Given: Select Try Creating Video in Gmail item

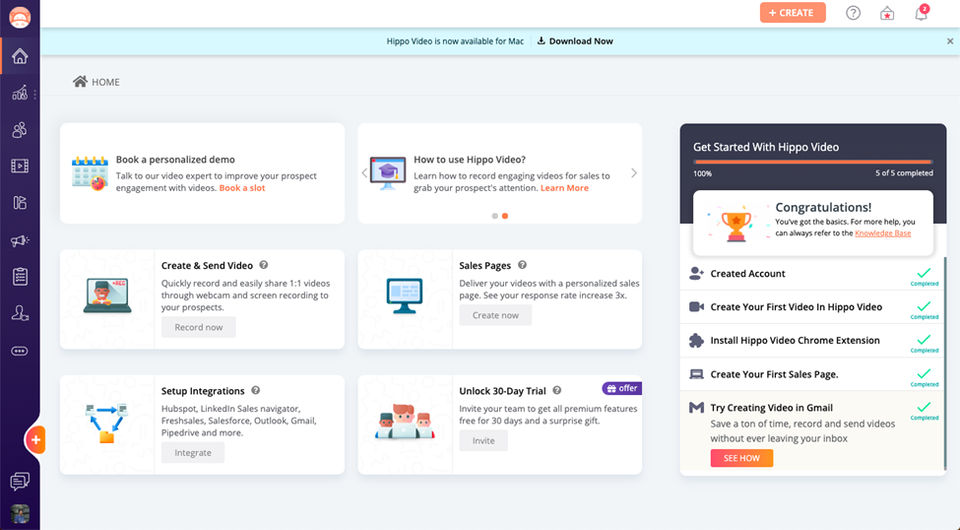Looking at the screenshot, I should click(x=812, y=433).
